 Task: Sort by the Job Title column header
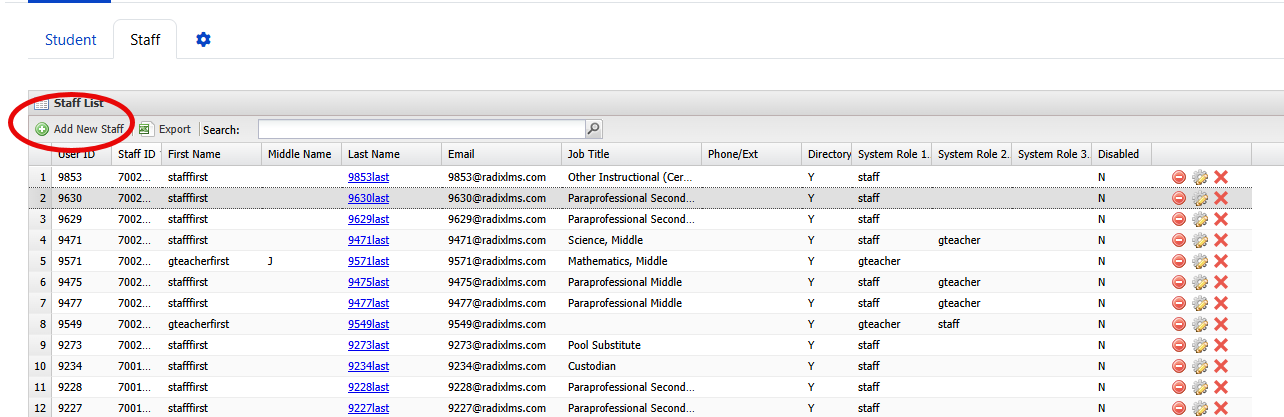click(632, 154)
